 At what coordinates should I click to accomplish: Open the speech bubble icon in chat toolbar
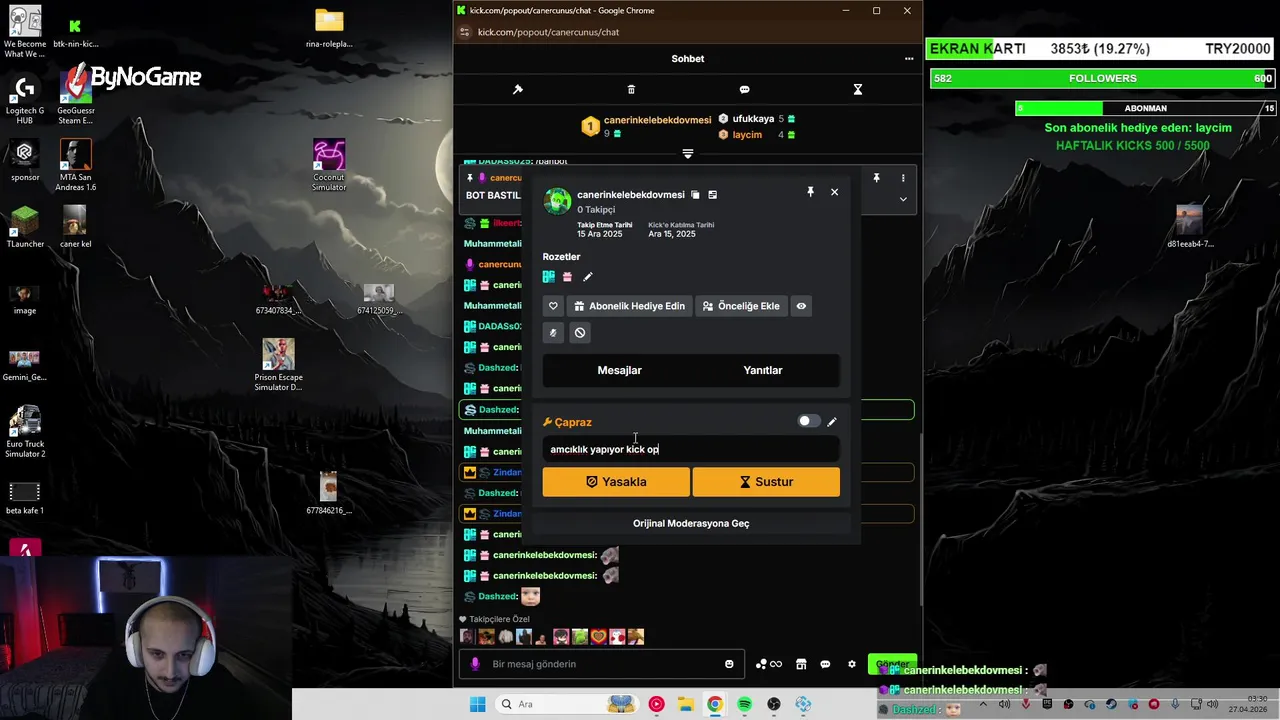[744, 90]
